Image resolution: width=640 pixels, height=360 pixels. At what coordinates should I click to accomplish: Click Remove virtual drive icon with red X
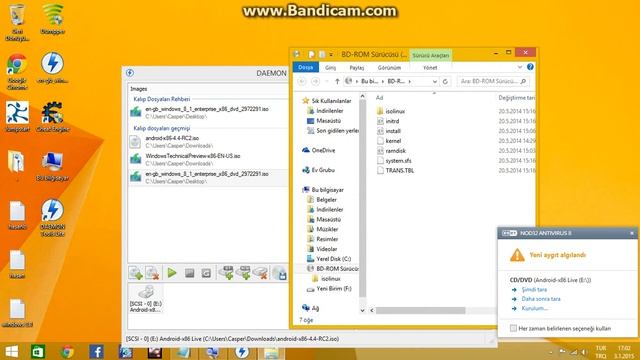click(261, 273)
